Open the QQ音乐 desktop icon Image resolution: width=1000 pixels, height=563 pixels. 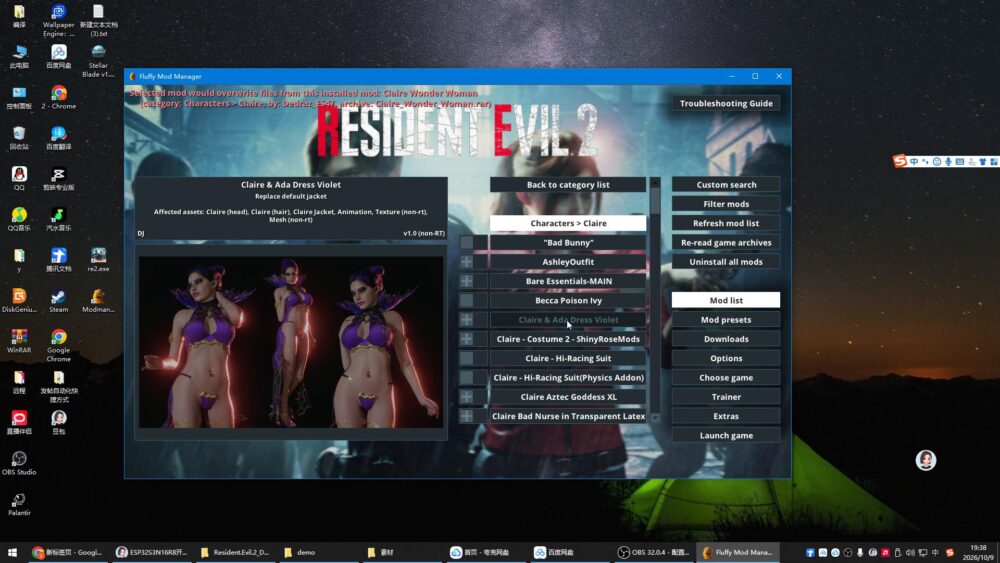coord(19,219)
